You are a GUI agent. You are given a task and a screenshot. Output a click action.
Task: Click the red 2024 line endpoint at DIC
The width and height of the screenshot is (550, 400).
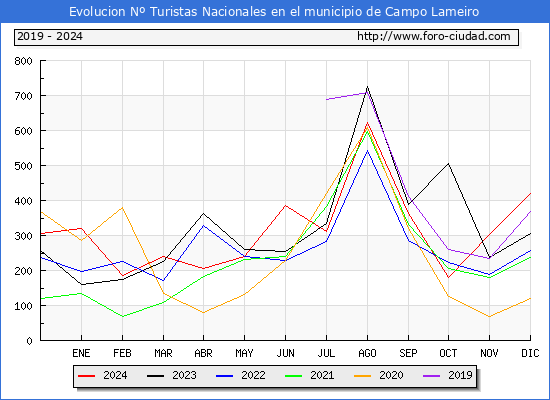pos(530,193)
